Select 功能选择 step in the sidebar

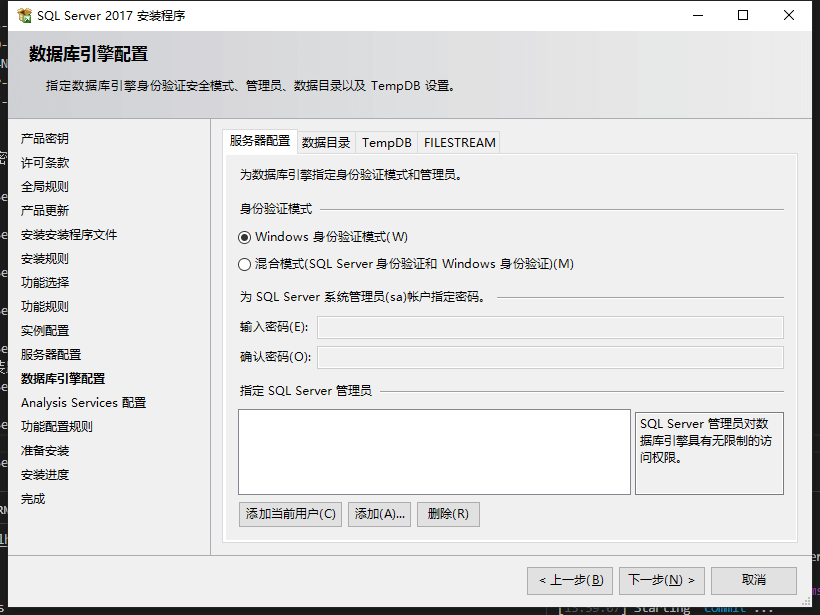tap(45, 283)
